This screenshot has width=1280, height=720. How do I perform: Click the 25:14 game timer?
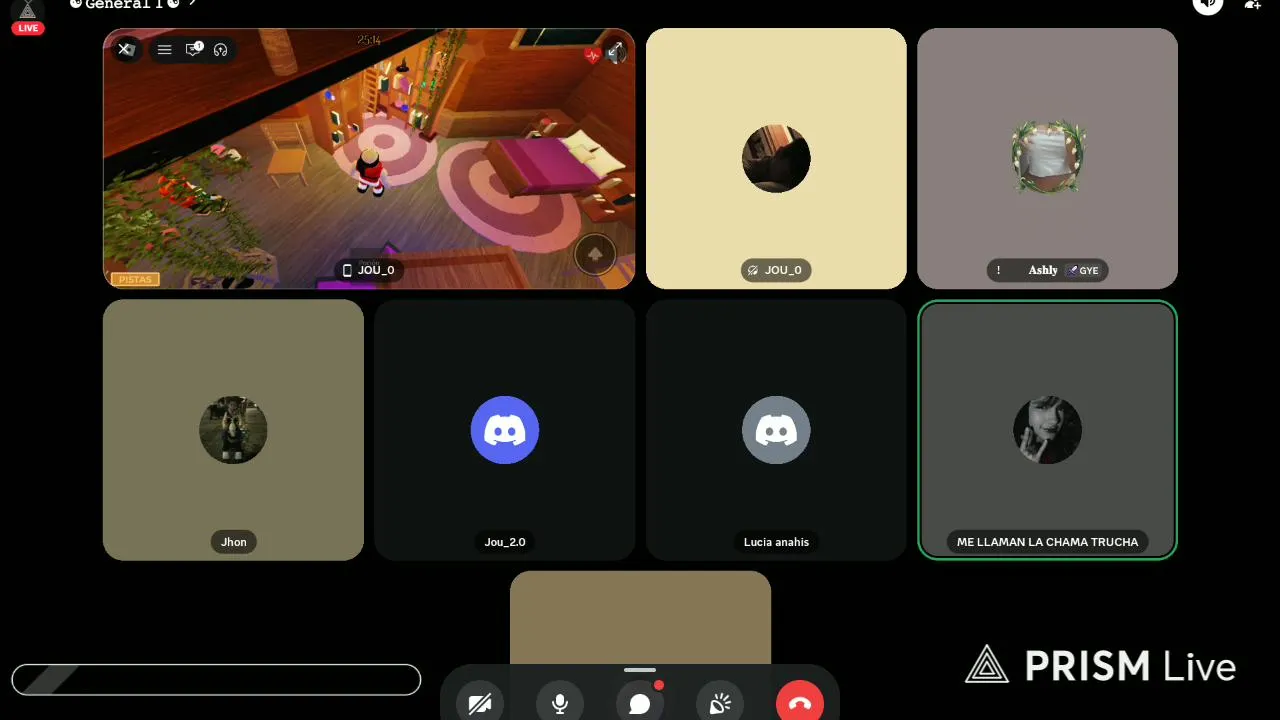point(369,40)
